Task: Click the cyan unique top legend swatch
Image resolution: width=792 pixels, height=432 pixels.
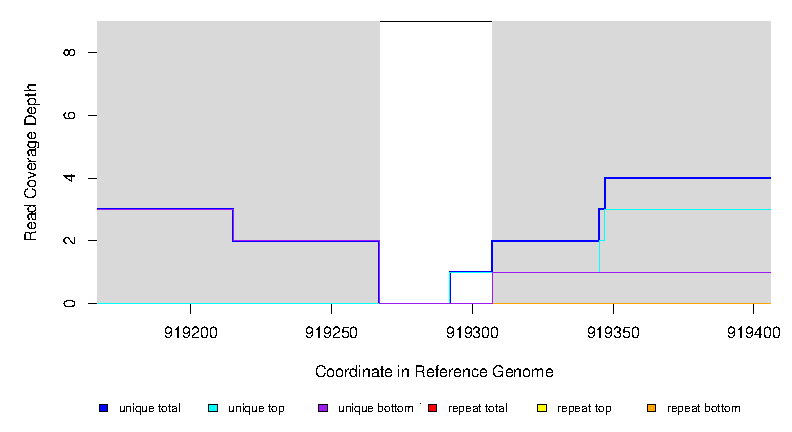Action: point(213,408)
